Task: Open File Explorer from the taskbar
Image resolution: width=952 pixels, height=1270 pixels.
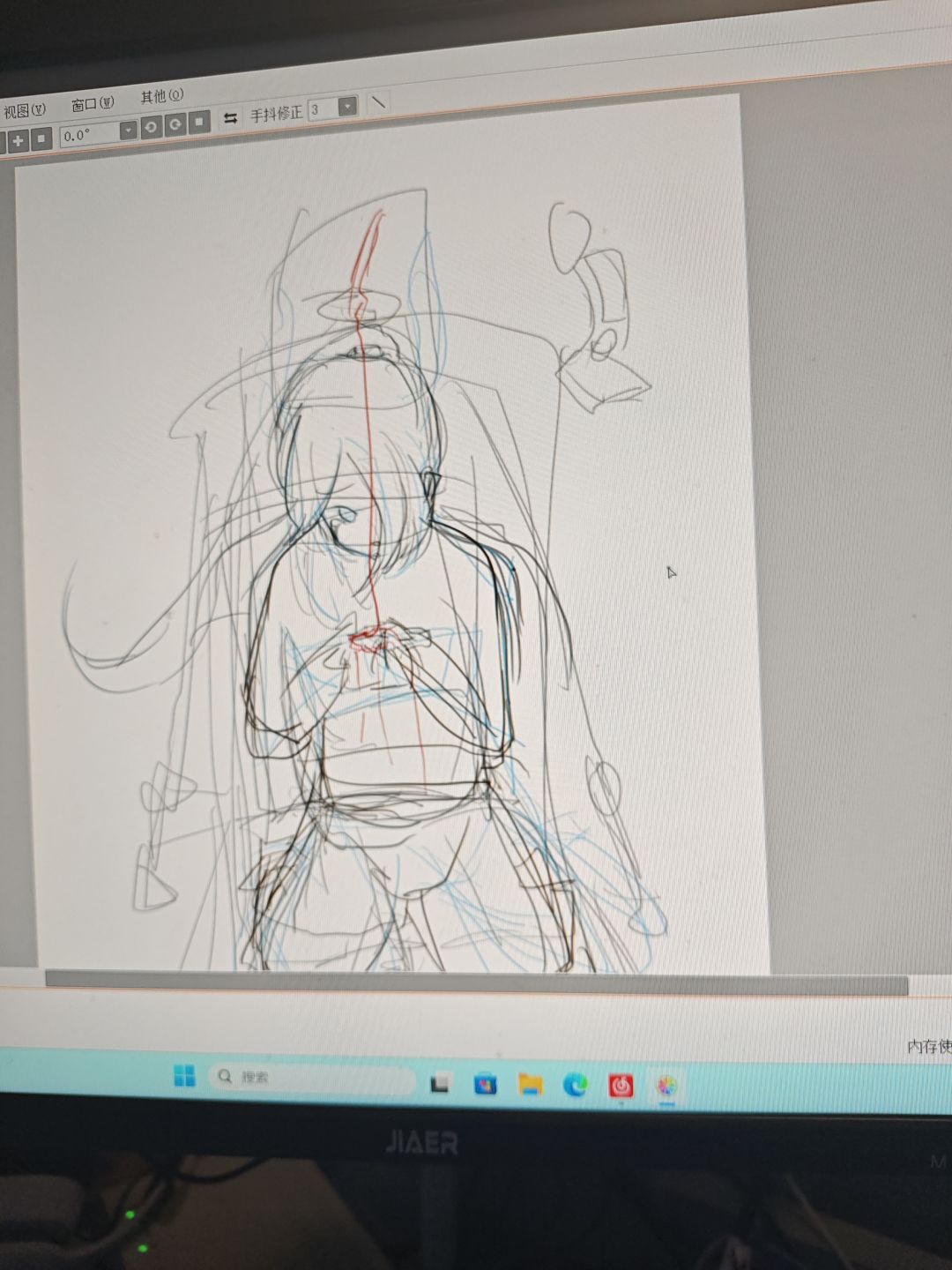Action: point(531,1085)
